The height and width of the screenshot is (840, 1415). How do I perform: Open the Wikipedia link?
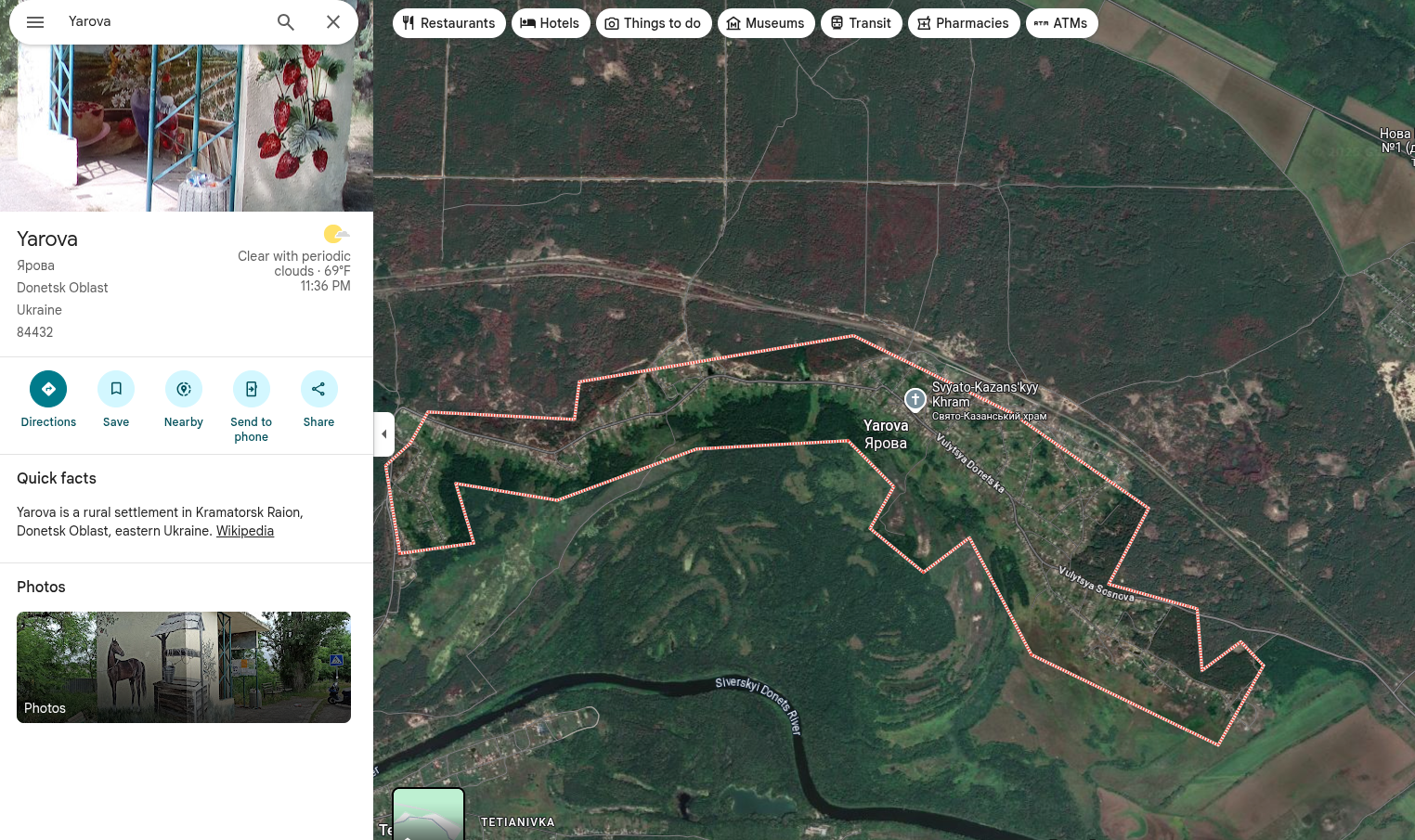(245, 531)
